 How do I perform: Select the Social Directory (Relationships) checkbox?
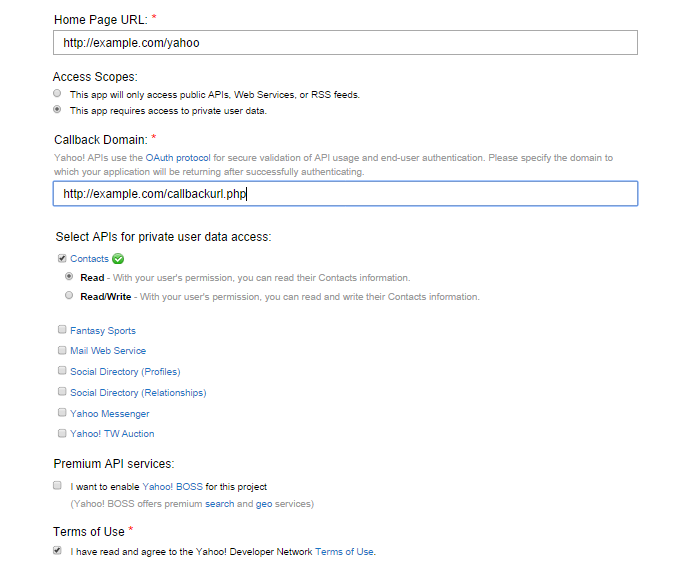[62, 393]
